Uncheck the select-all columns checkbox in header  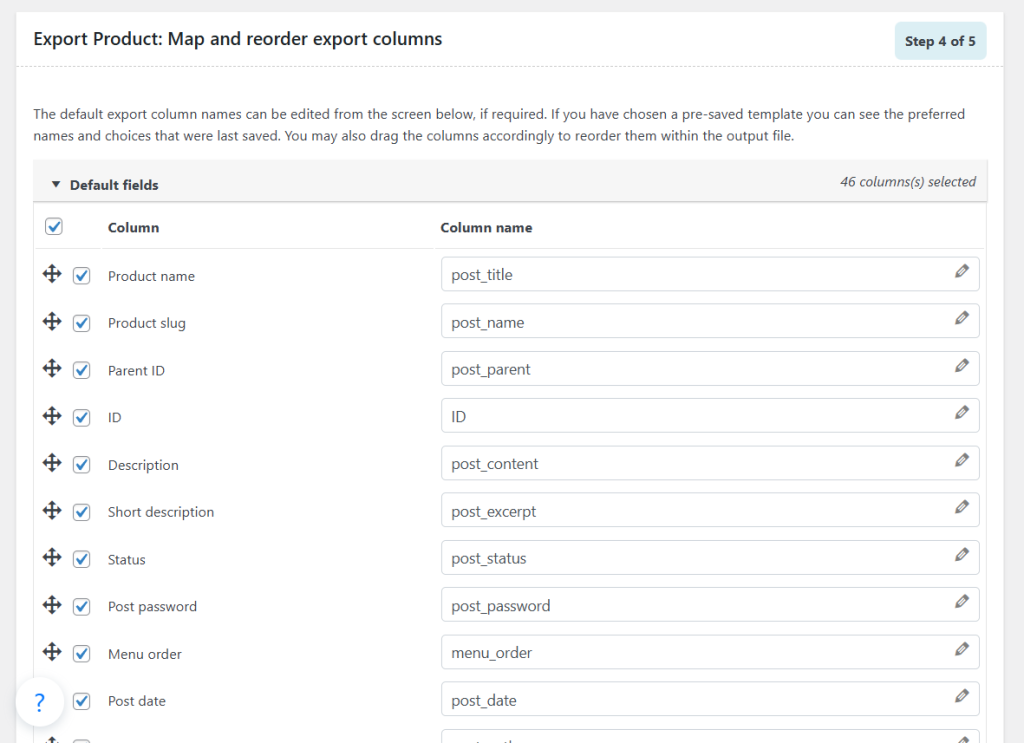54,227
